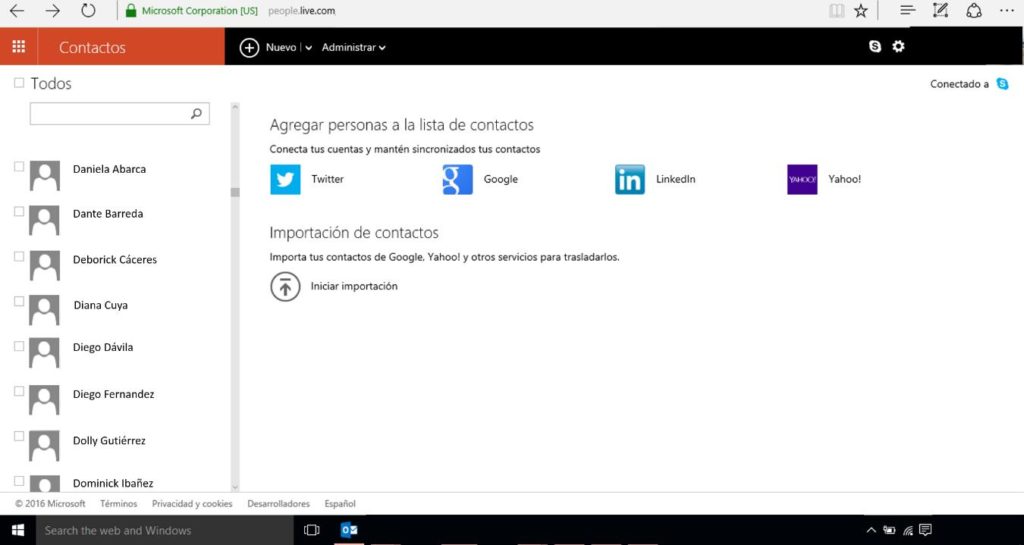
Task: Tick the checkbox for Deborick Cáceres
Action: click(x=19, y=257)
